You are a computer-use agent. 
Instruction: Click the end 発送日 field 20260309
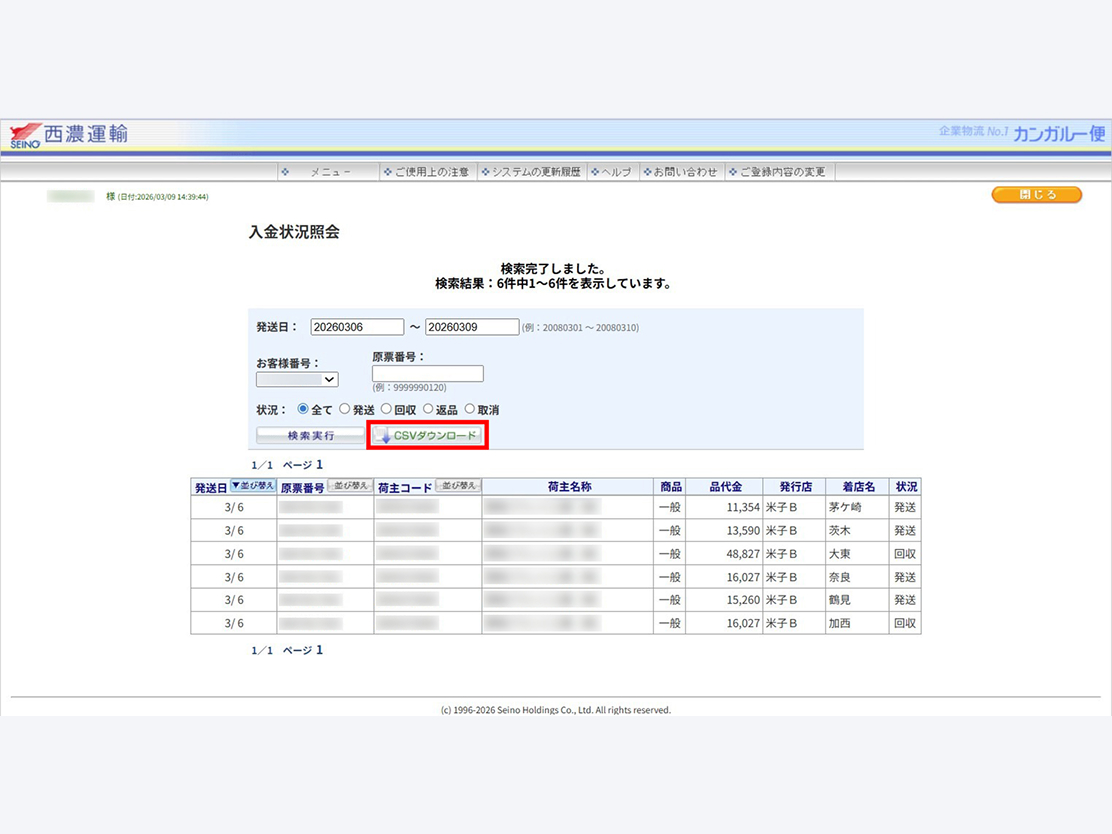point(472,327)
